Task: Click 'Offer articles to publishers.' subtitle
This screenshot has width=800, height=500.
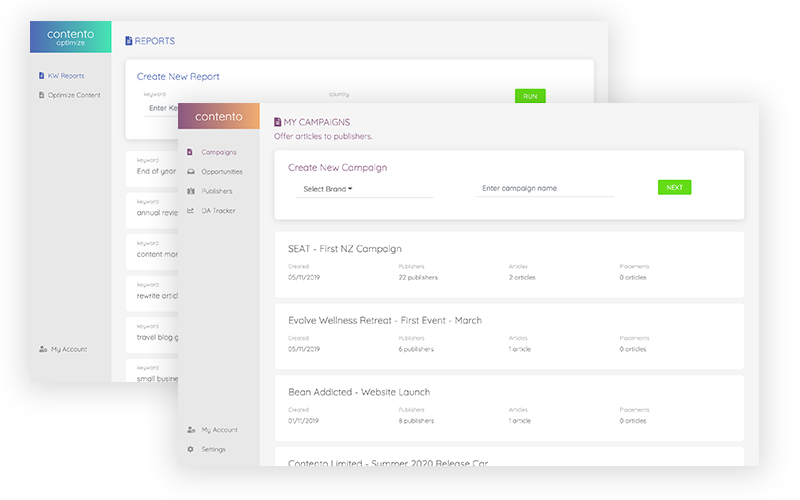Action: (323, 136)
